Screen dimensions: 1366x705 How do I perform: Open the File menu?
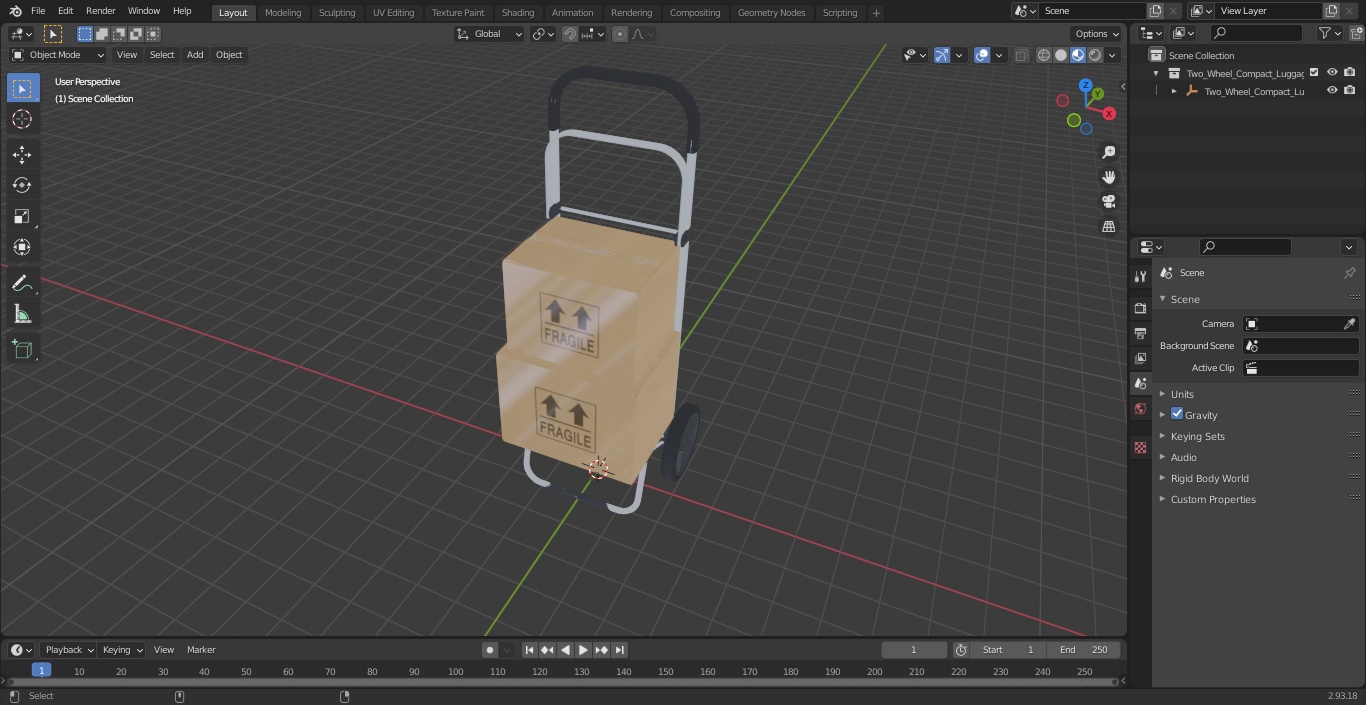(38, 11)
